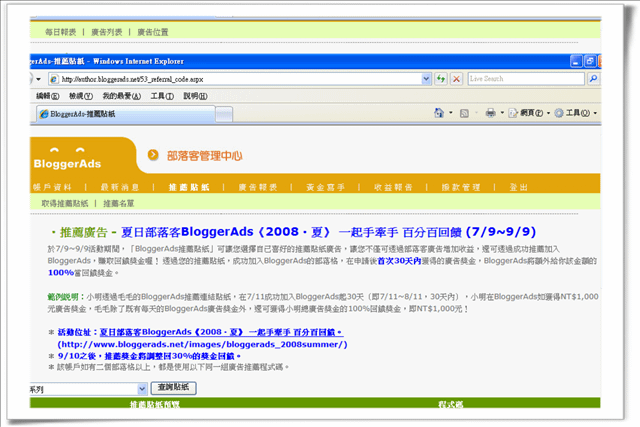Screen dimensions: 640x427
Task: Expand the Home button dropdown arrow
Action: (x=451, y=113)
